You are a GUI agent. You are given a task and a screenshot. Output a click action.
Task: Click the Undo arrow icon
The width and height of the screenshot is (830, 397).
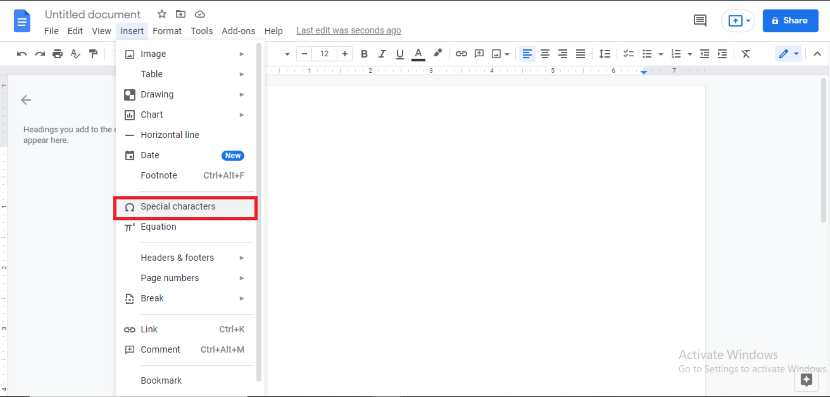(22, 53)
